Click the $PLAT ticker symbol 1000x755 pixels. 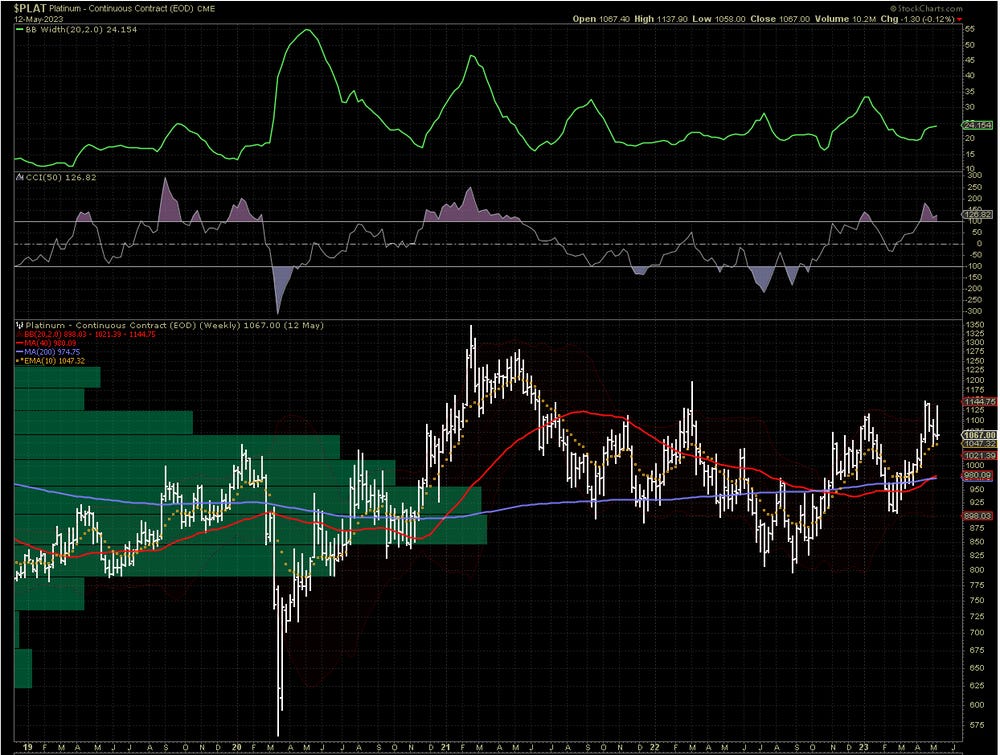[30, 8]
